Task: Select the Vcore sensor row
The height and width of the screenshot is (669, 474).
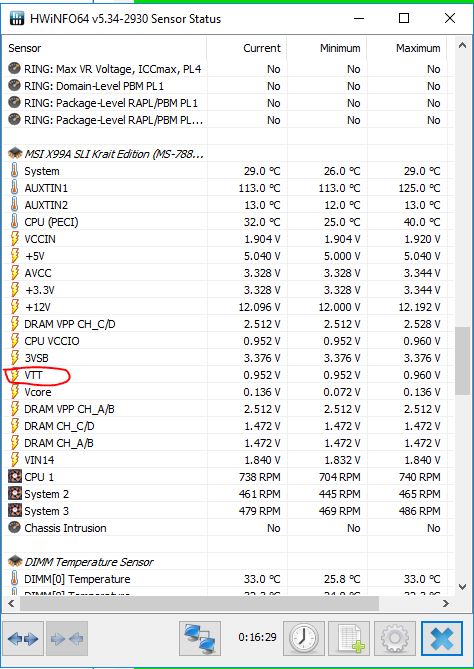Action: click(225, 392)
